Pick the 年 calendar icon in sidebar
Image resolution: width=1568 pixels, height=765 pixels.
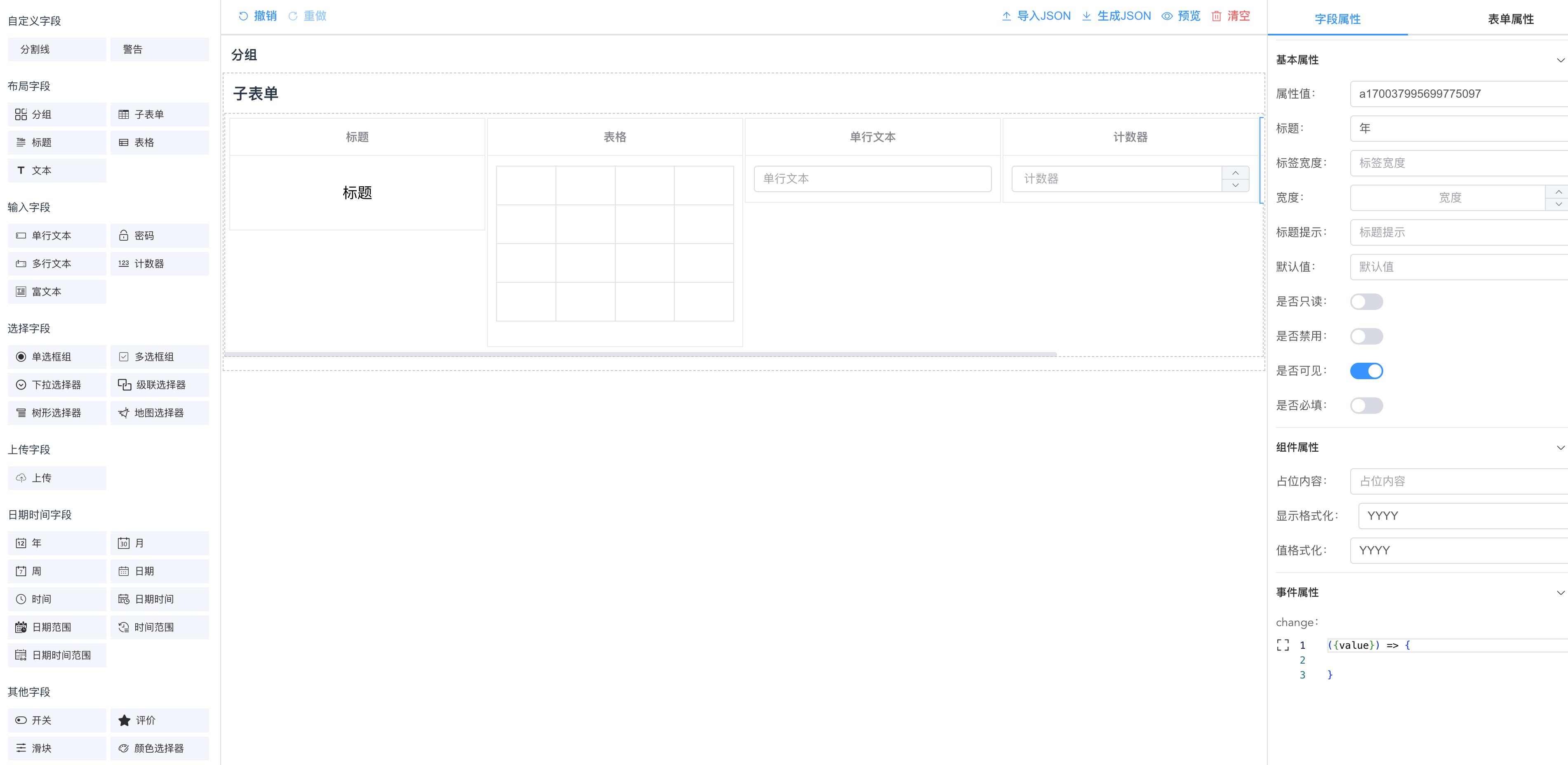21,542
